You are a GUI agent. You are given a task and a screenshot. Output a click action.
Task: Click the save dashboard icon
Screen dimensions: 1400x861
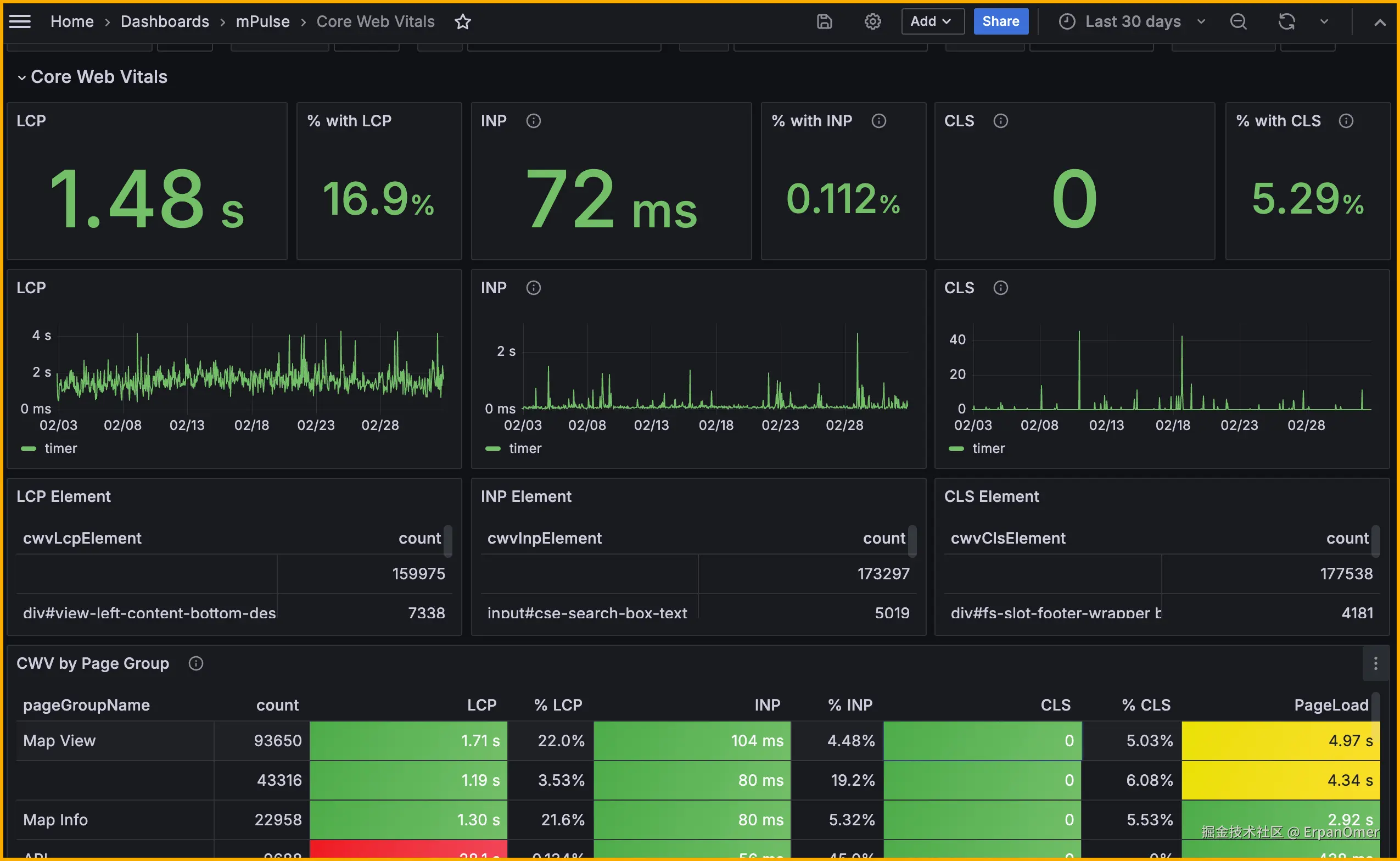tap(824, 21)
